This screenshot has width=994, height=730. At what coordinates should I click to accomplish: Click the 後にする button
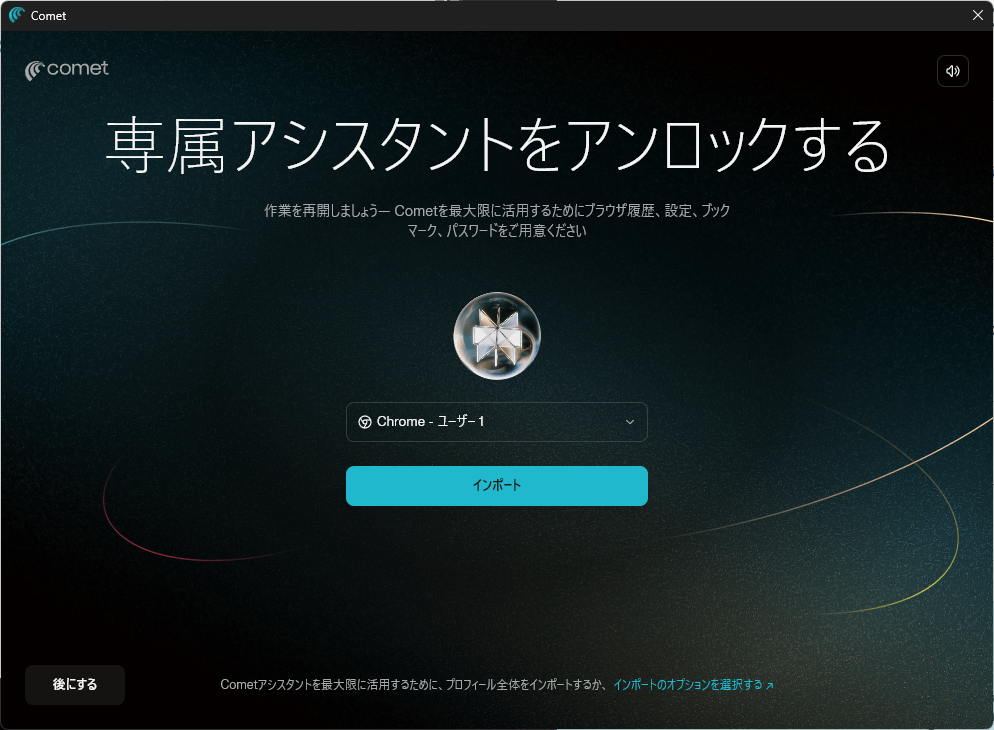[75, 684]
